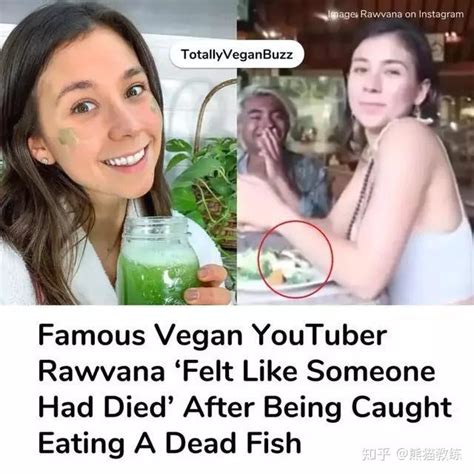Click the word 'YouTuber' in the headline
This screenshot has width=474, height=474.
pos(320,335)
